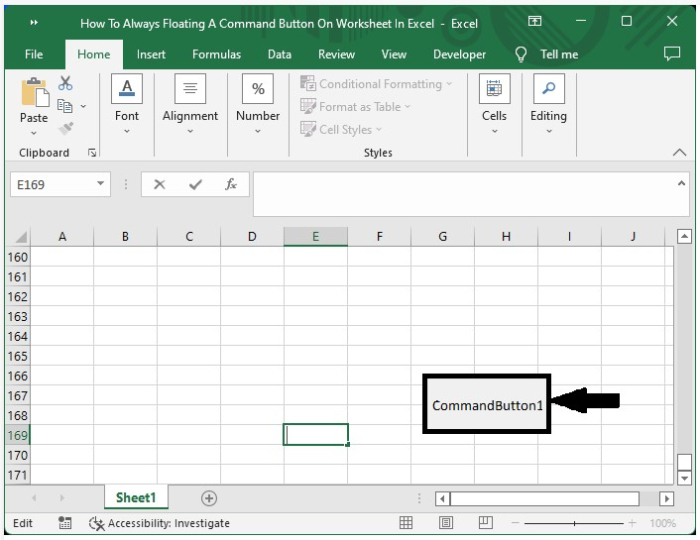The width and height of the screenshot is (700, 540).
Task: Click the Enter checkmark in formula bar
Action: (x=196, y=184)
